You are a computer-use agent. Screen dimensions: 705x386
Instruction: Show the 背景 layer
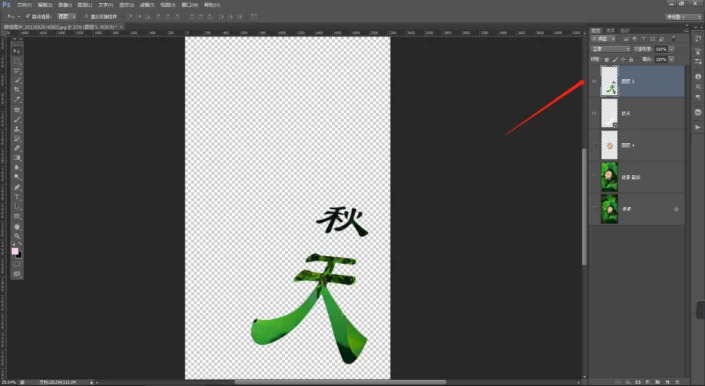pyautogui.click(x=594, y=209)
